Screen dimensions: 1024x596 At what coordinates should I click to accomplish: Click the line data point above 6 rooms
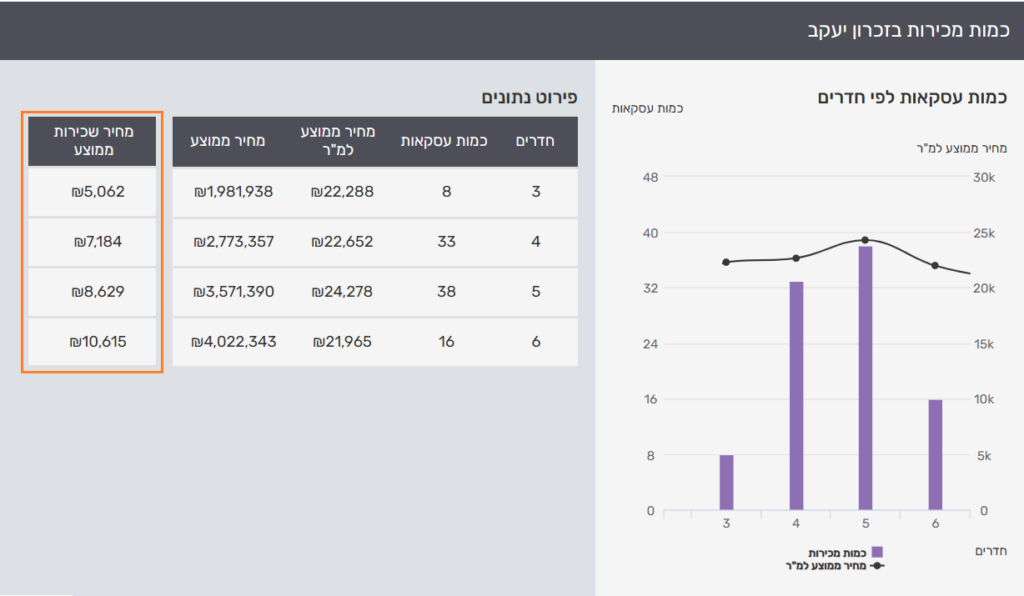pos(935,266)
